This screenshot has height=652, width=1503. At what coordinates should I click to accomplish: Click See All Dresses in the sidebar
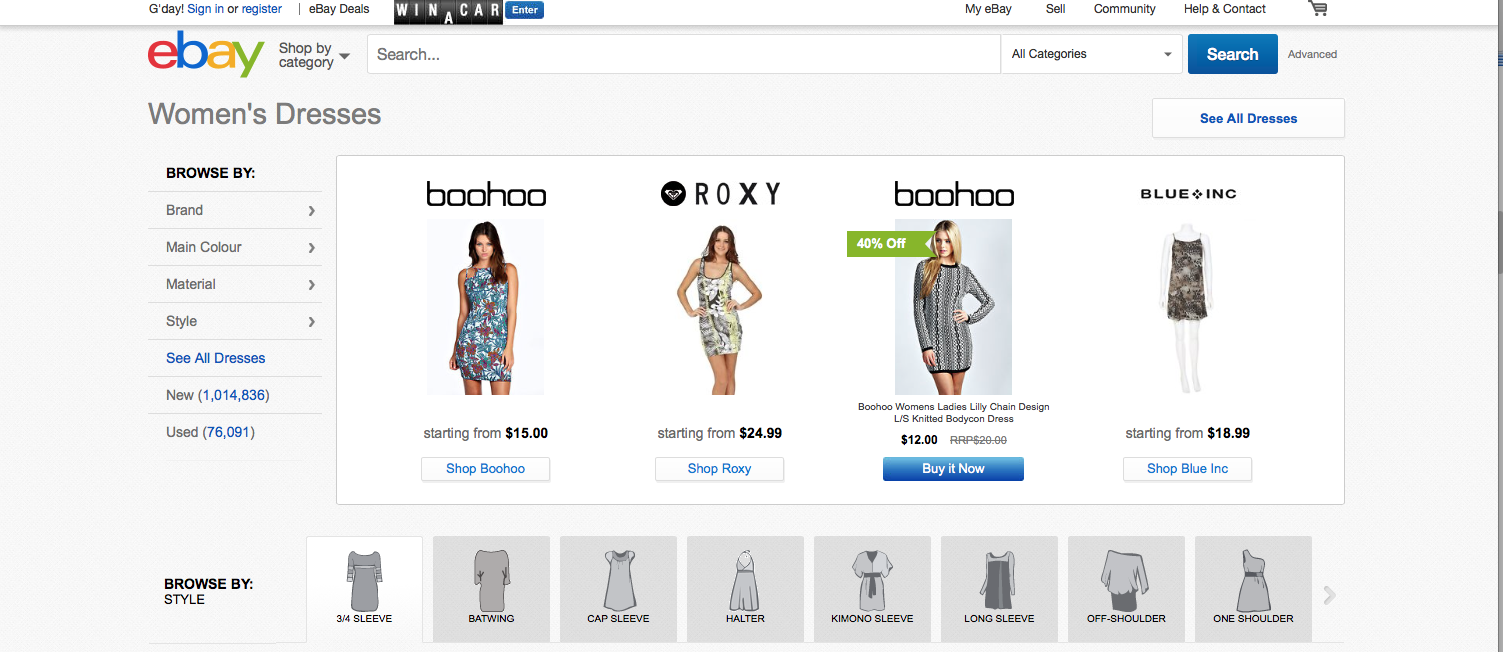(x=216, y=358)
